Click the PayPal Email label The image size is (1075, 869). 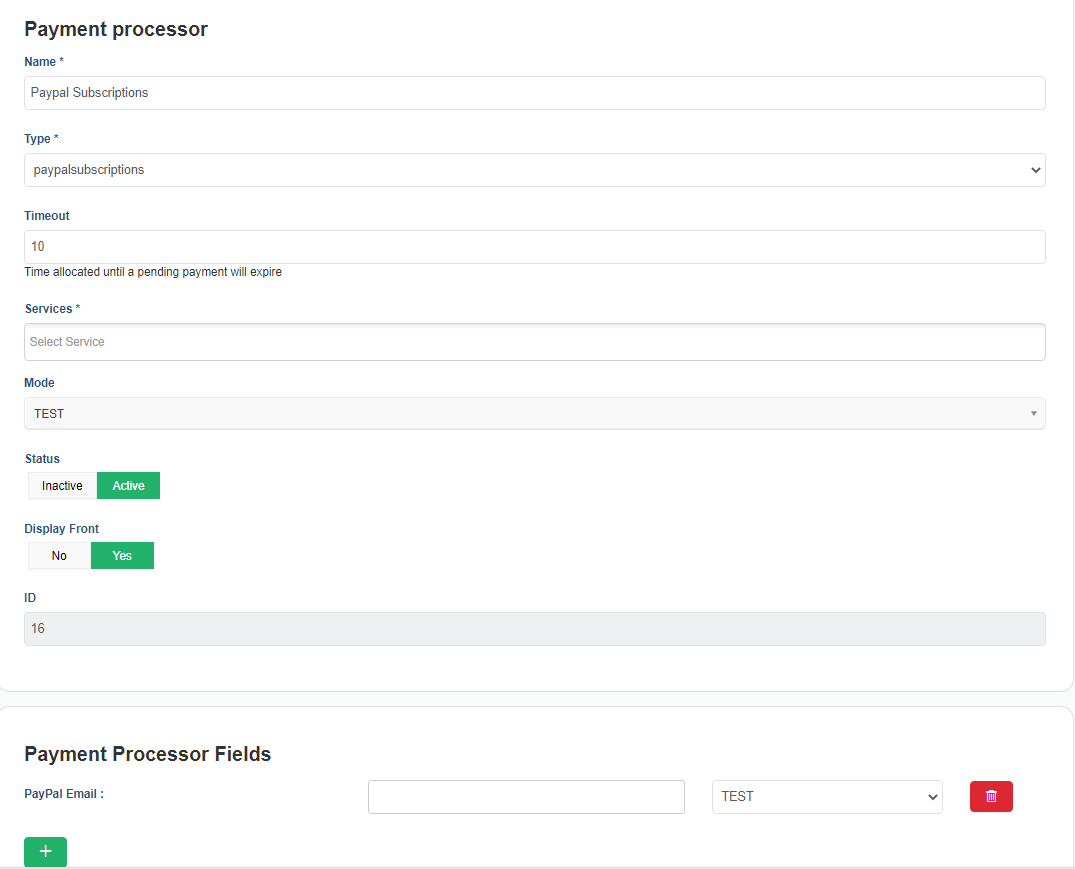point(64,794)
